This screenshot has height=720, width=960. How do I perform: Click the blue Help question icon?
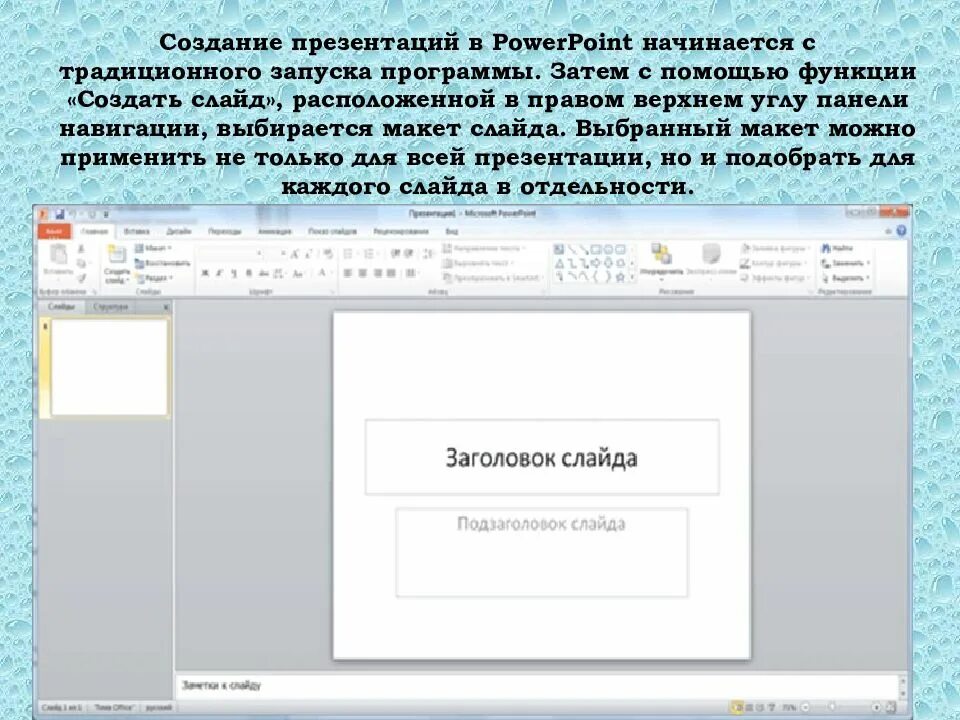click(901, 231)
